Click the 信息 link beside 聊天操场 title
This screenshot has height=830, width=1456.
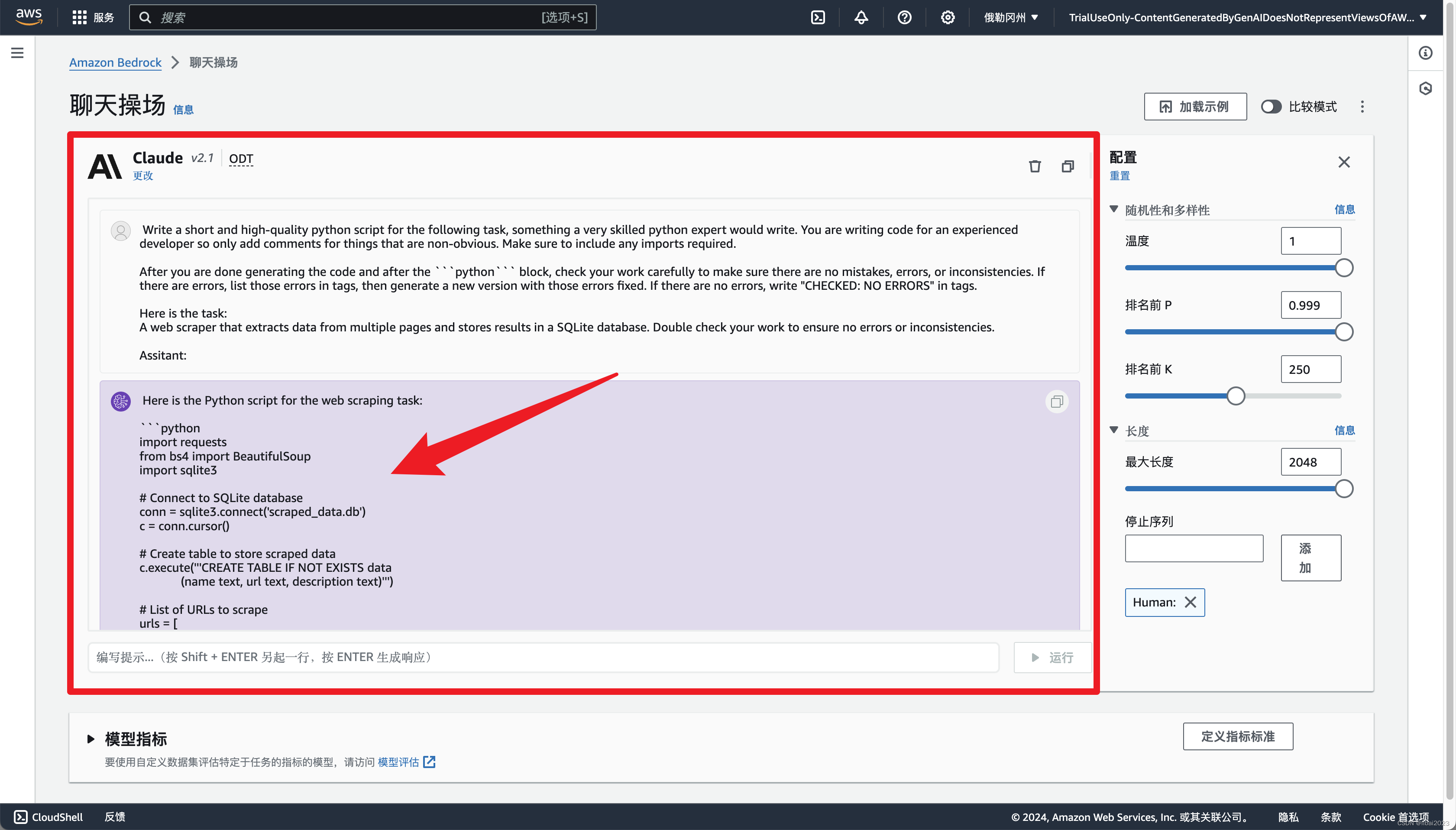(183, 110)
